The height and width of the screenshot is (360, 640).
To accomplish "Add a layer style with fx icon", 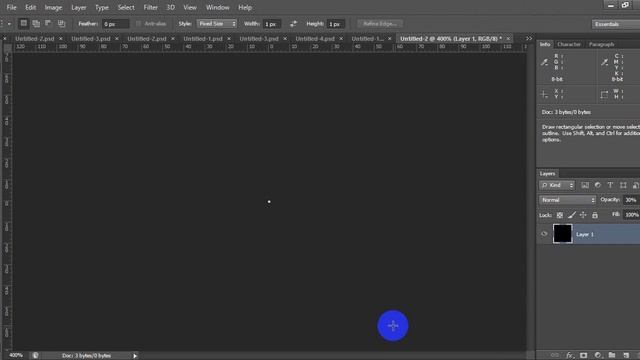I will pyautogui.click(x=570, y=356).
